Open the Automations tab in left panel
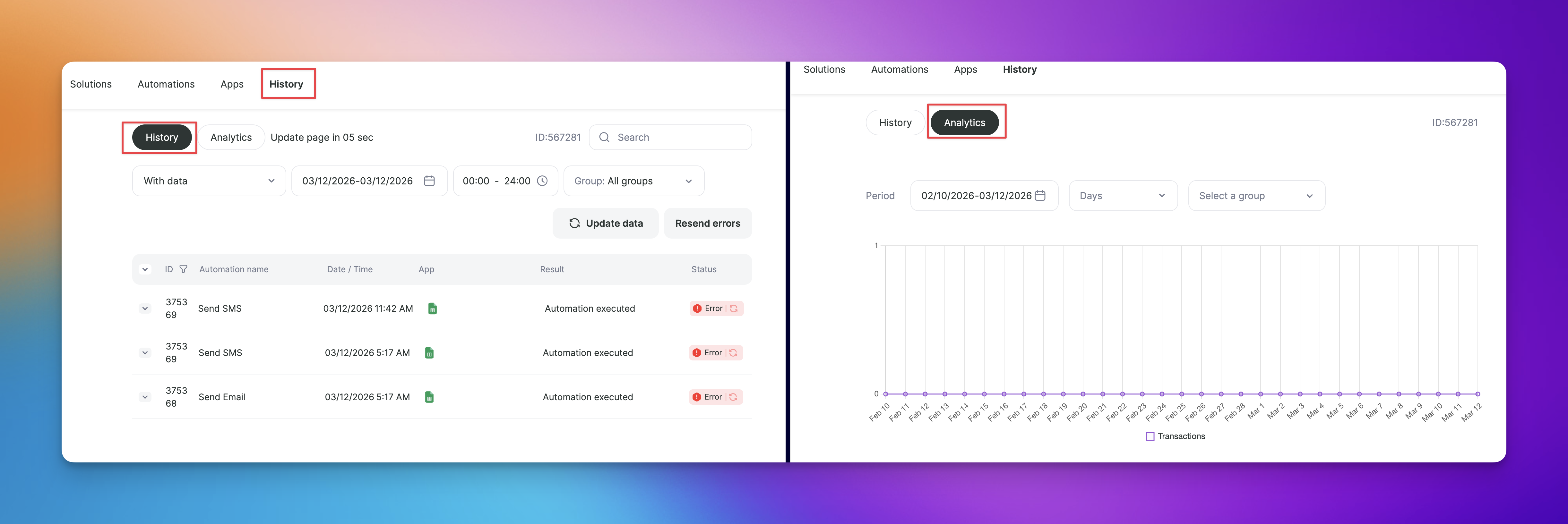Image resolution: width=1568 pixels, height=524 pixels. [x=166, y=84]
